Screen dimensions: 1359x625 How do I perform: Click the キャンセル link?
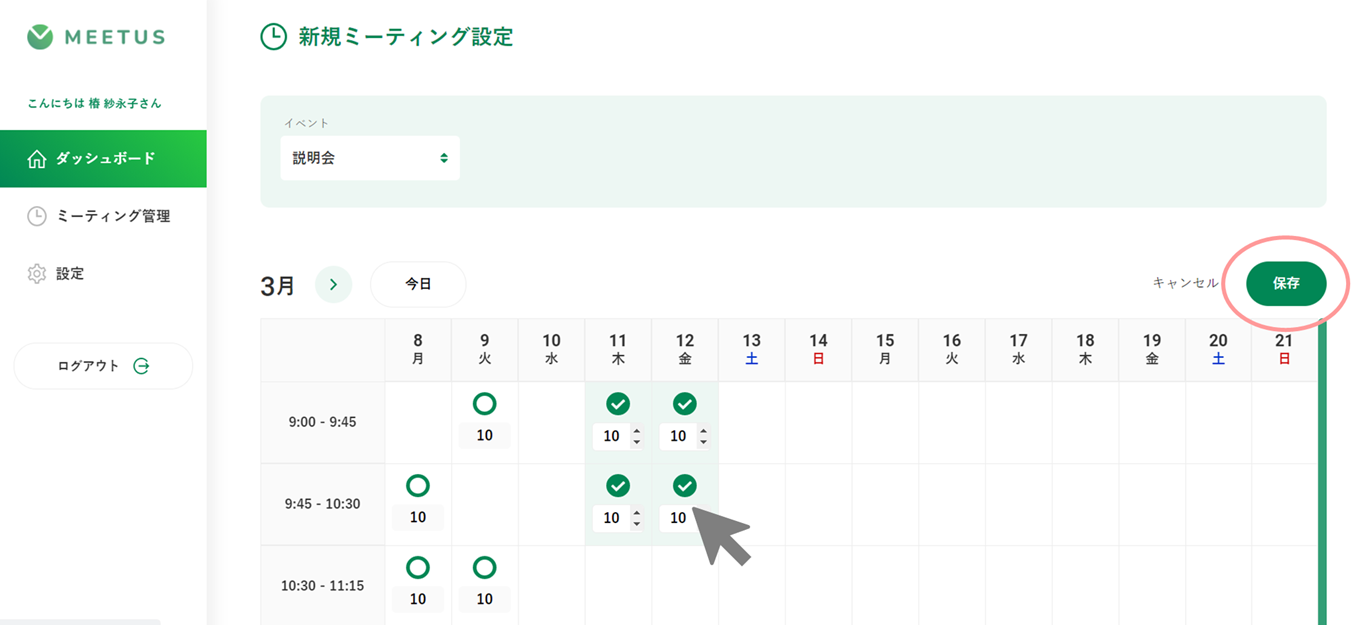point(1185,283)
